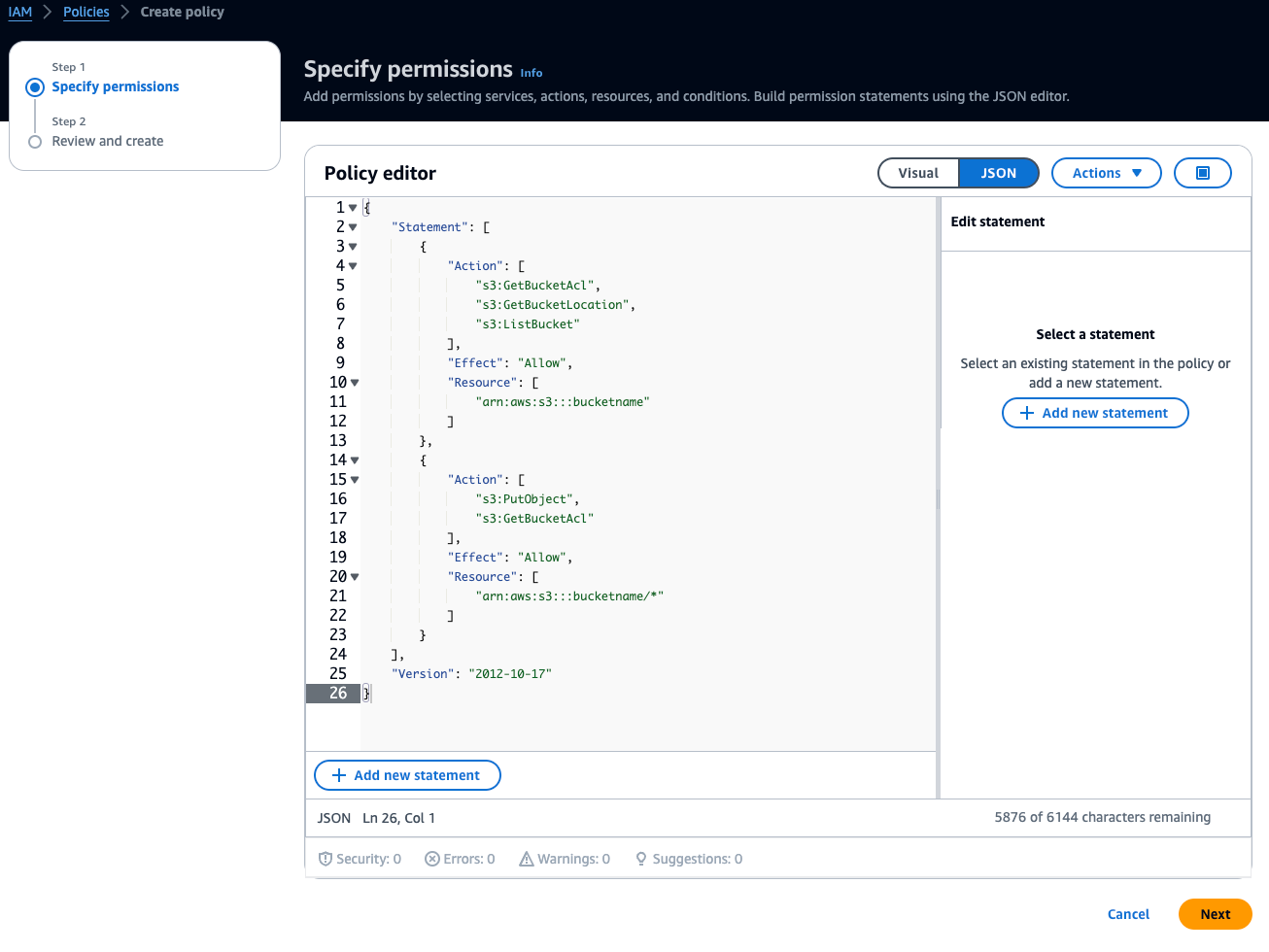Select the Step 2 Review and create radio button
The height and width of the screenshot is (952, 1269).
click(35, 140)
